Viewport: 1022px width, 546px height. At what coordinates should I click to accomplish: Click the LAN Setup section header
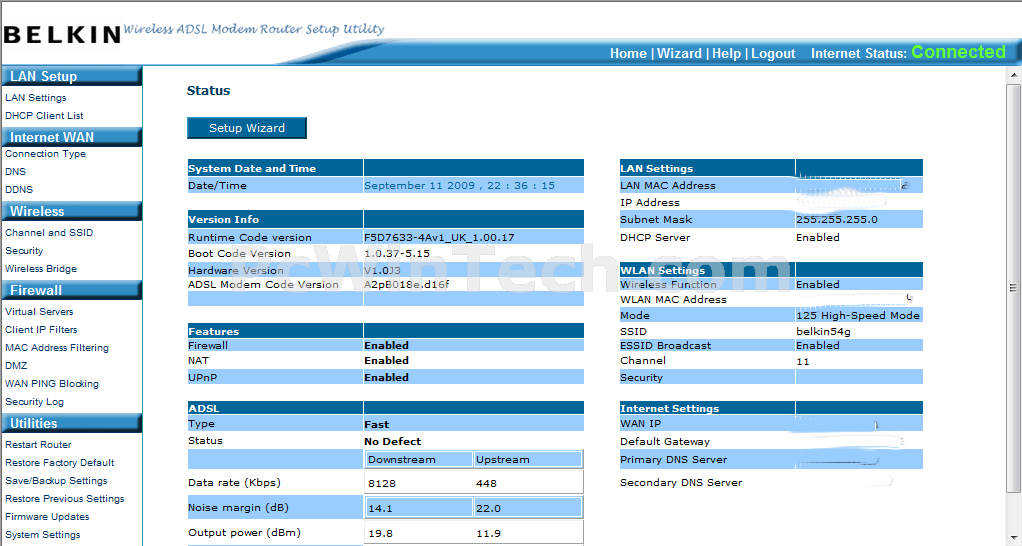click(x=72, y=76)
